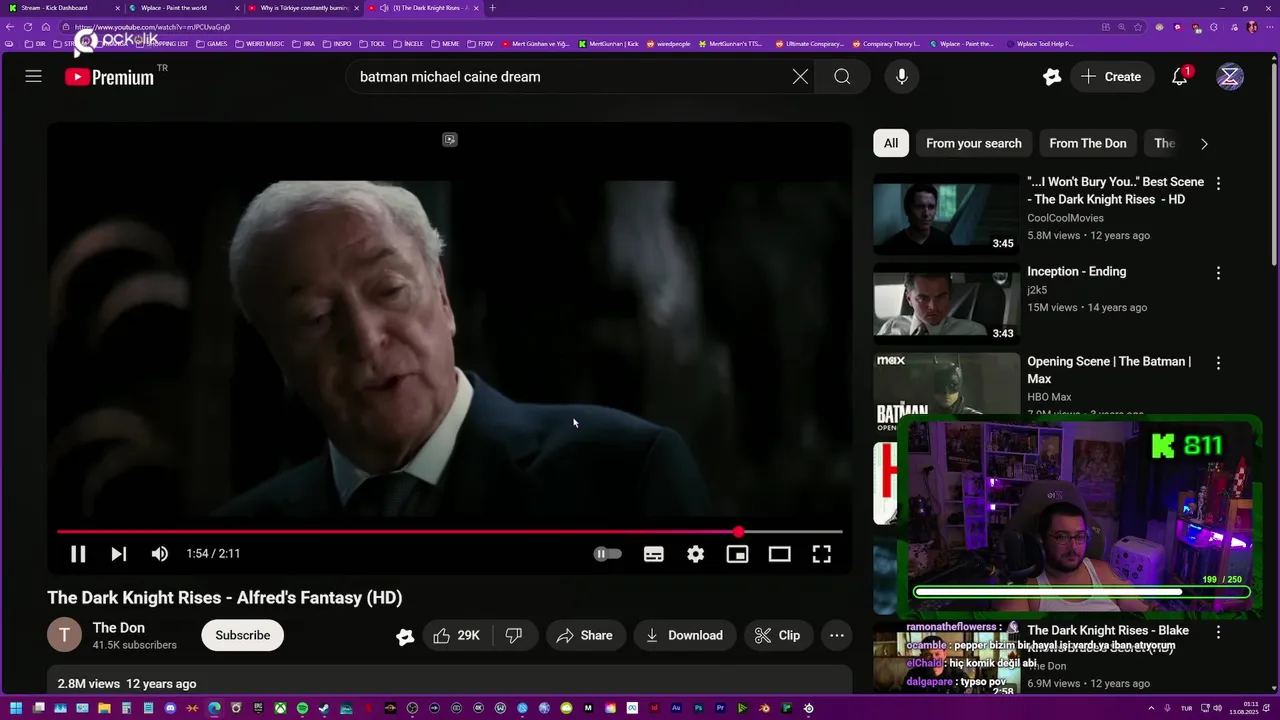Run search with the magnifier button

tap(842, 76)
